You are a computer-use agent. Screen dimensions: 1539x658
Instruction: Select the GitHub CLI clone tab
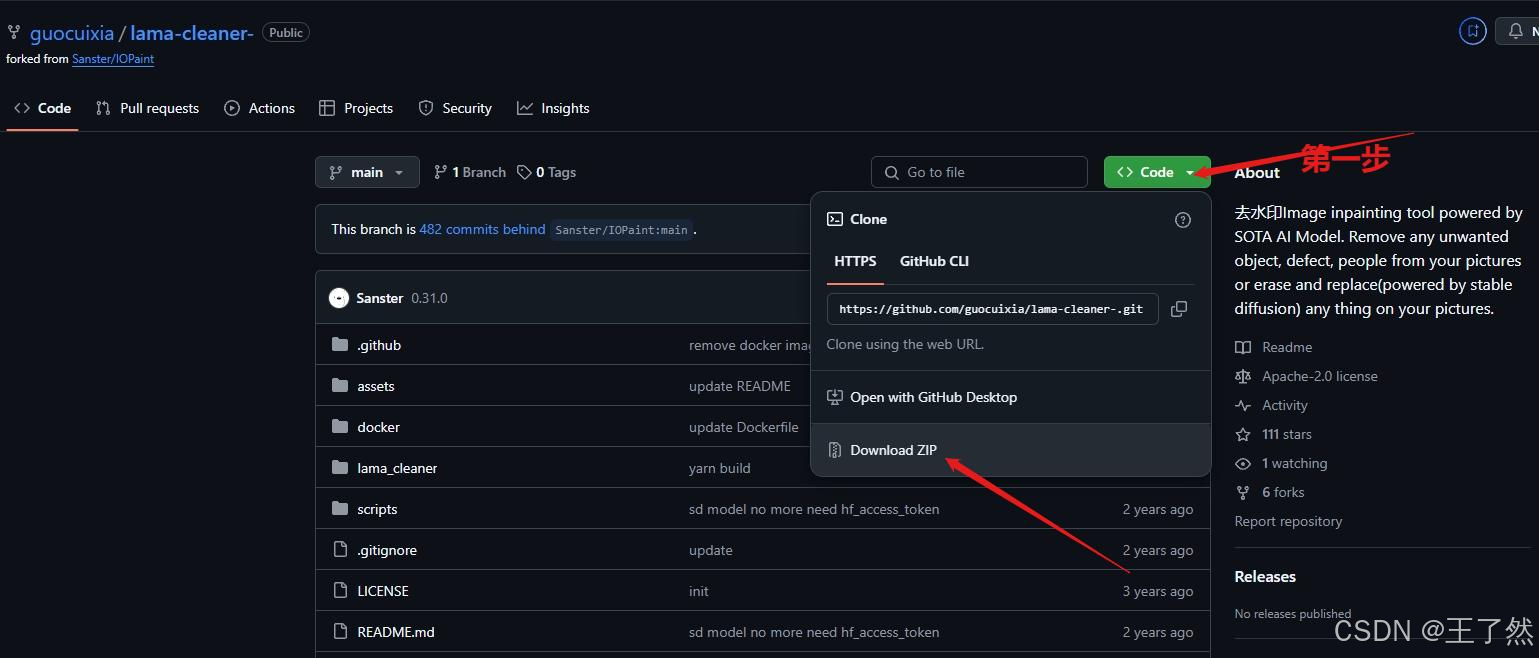[934, 261]
